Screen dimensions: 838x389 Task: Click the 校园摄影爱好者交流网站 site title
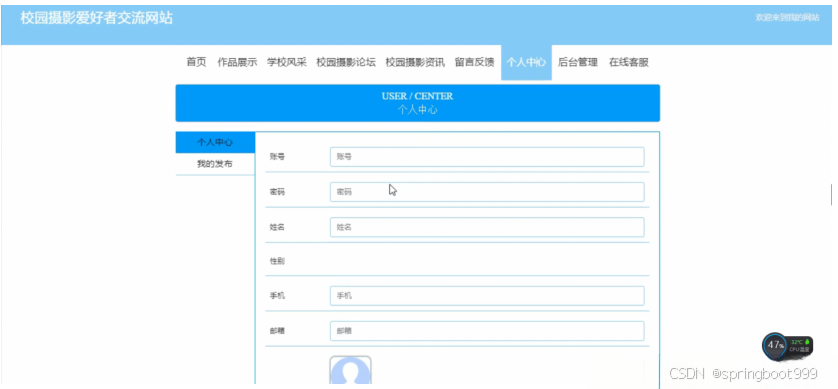pyautogui.click(x=97, y=18)
